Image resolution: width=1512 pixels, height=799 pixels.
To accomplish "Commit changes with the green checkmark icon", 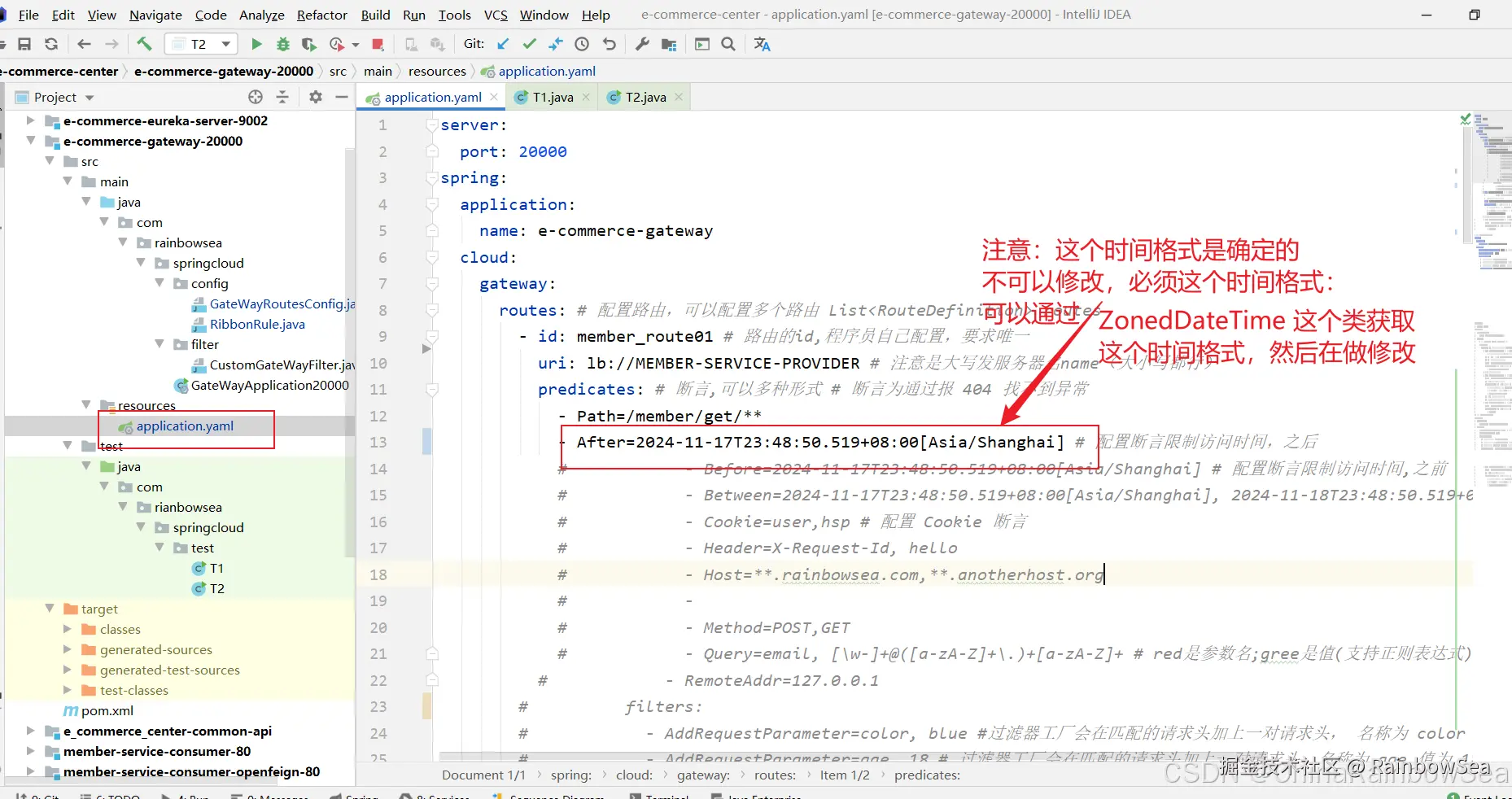I will tap(530, 44).
